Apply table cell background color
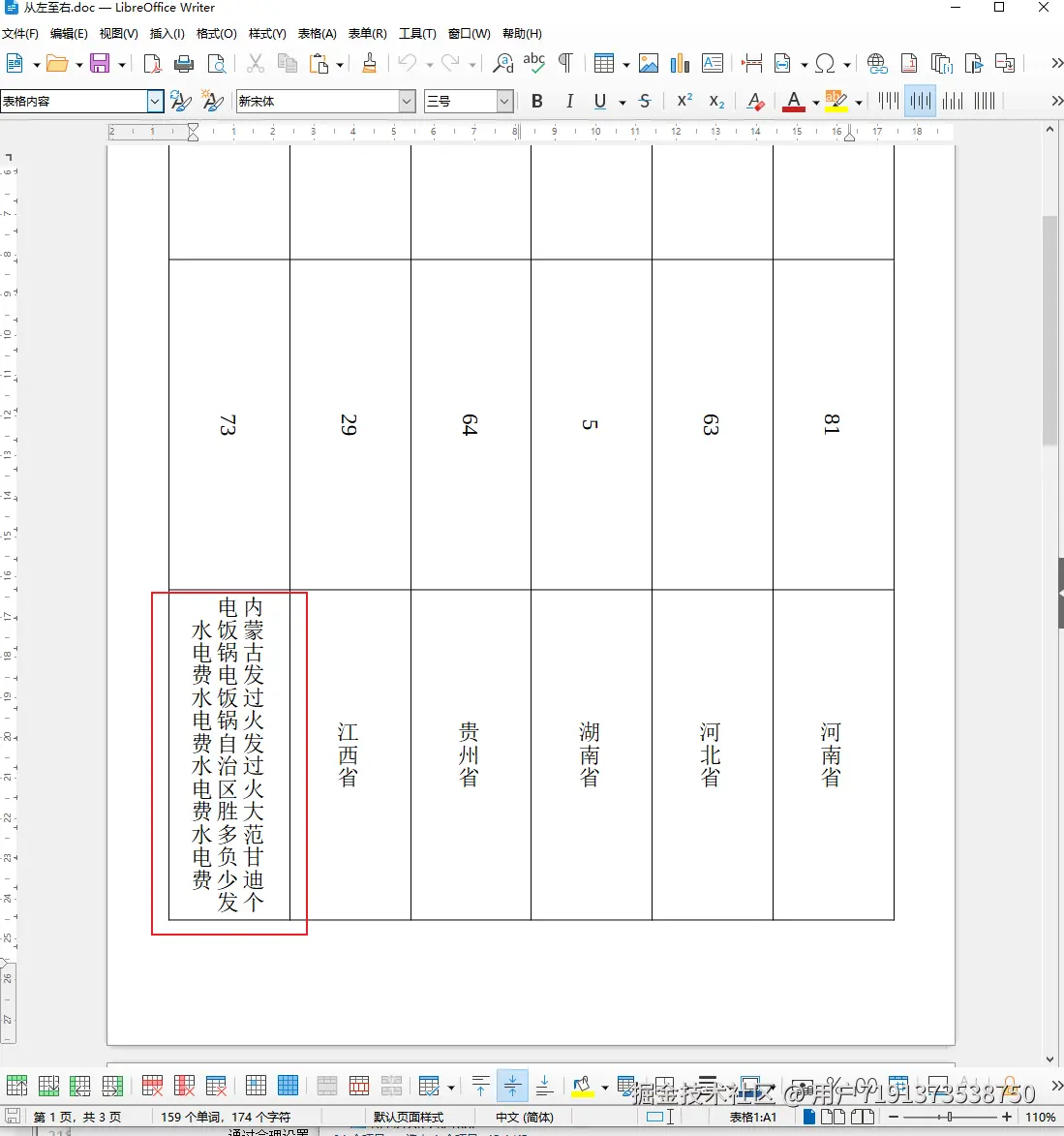1064x1136 pixels. tap(582, 1086)
